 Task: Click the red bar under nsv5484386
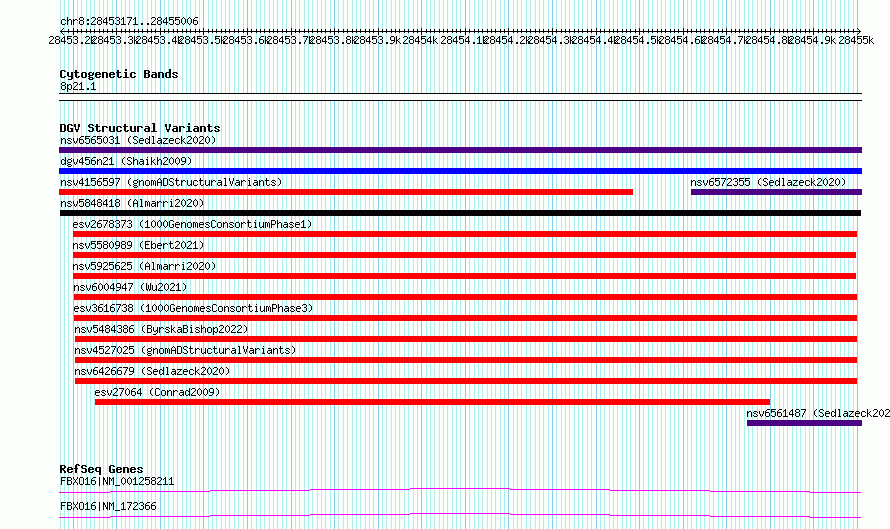pos(466,339)
